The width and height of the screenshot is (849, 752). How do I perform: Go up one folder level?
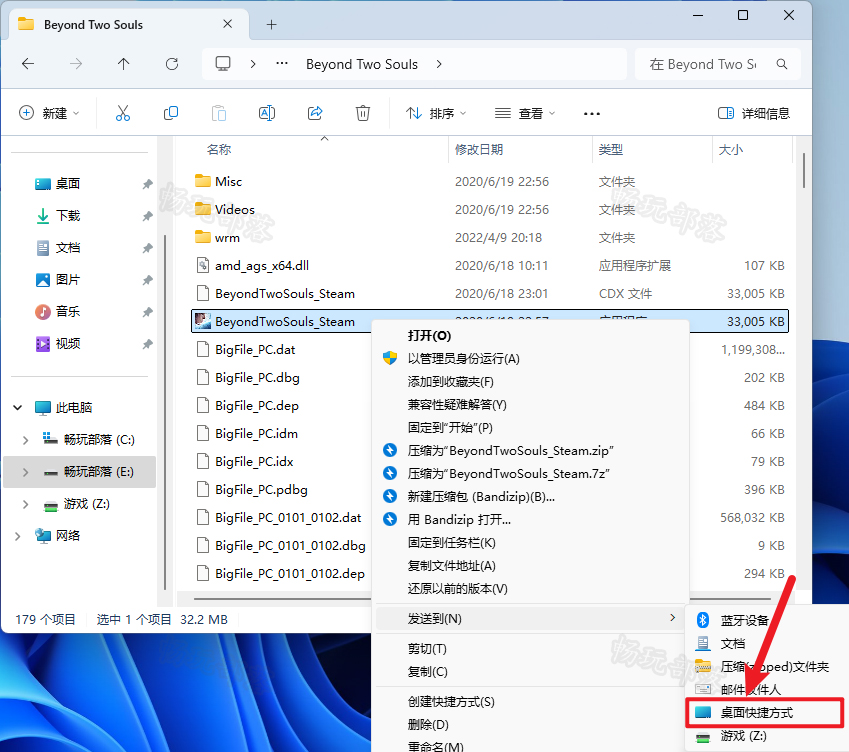123,64
